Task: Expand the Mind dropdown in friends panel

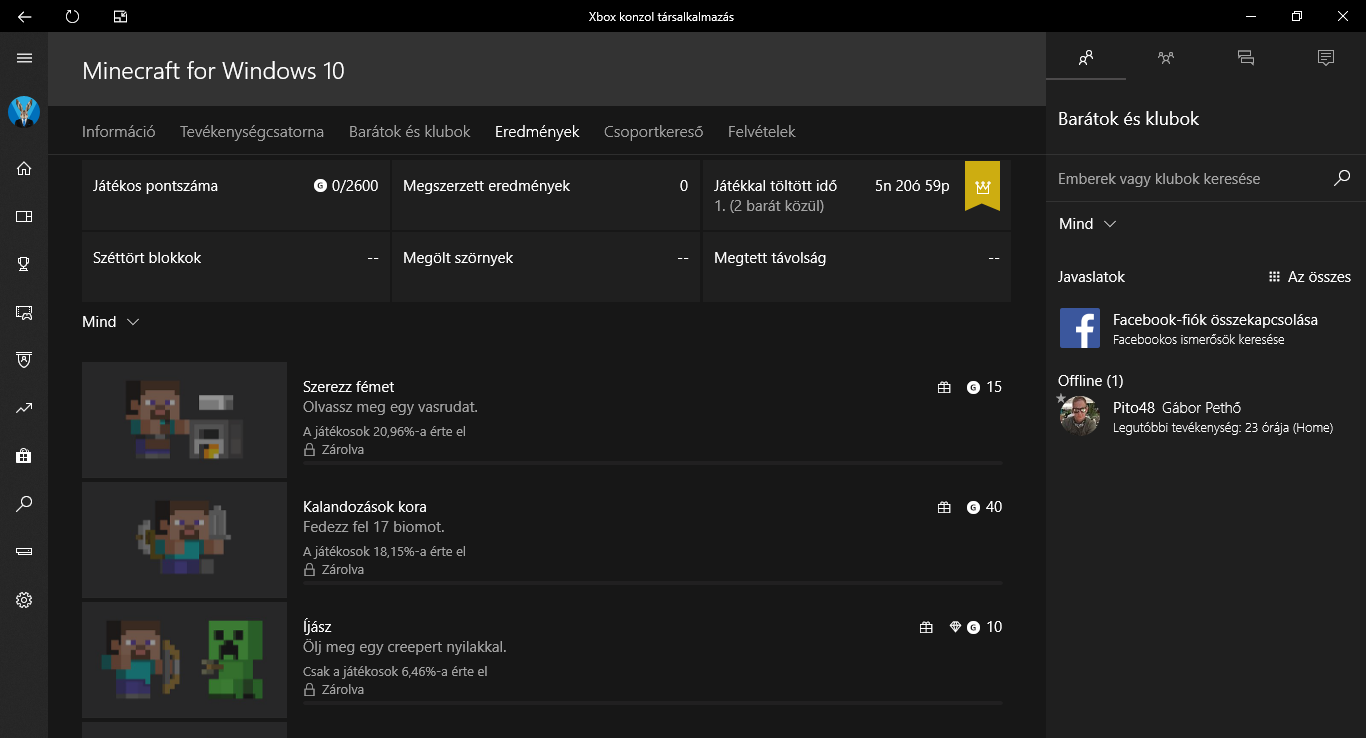Action: pos(1087,224)
